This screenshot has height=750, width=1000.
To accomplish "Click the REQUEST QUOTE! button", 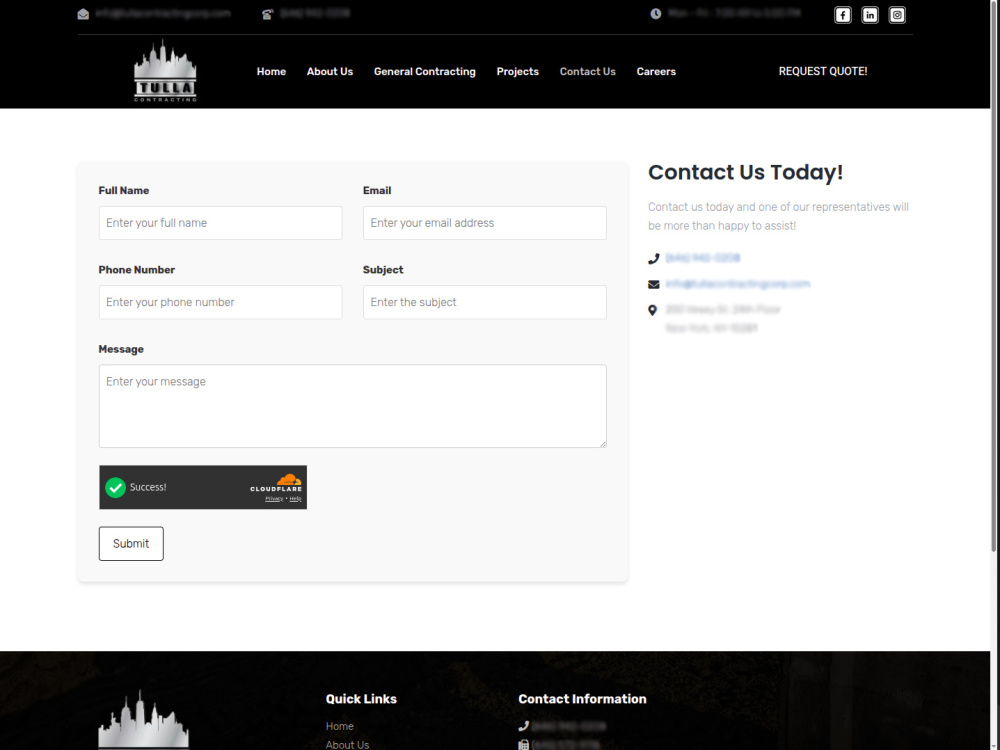I will [823, 71].
